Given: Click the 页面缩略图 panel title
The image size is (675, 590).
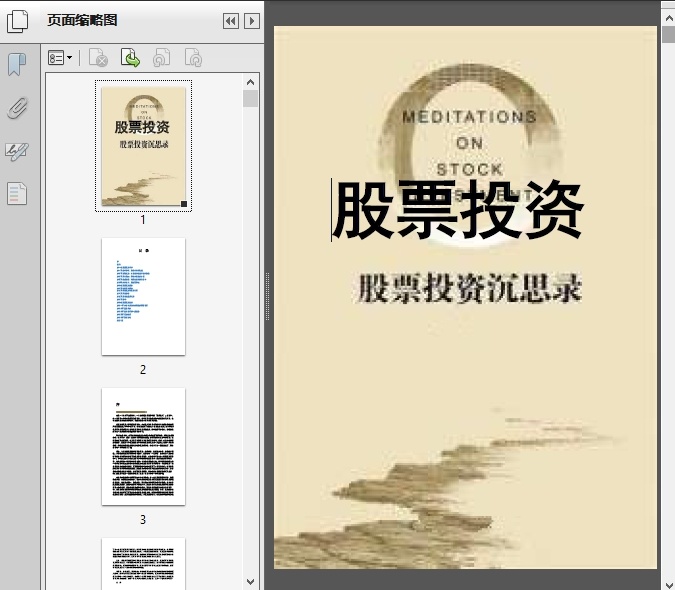Looking at the screenshot, I should point(82,20).
